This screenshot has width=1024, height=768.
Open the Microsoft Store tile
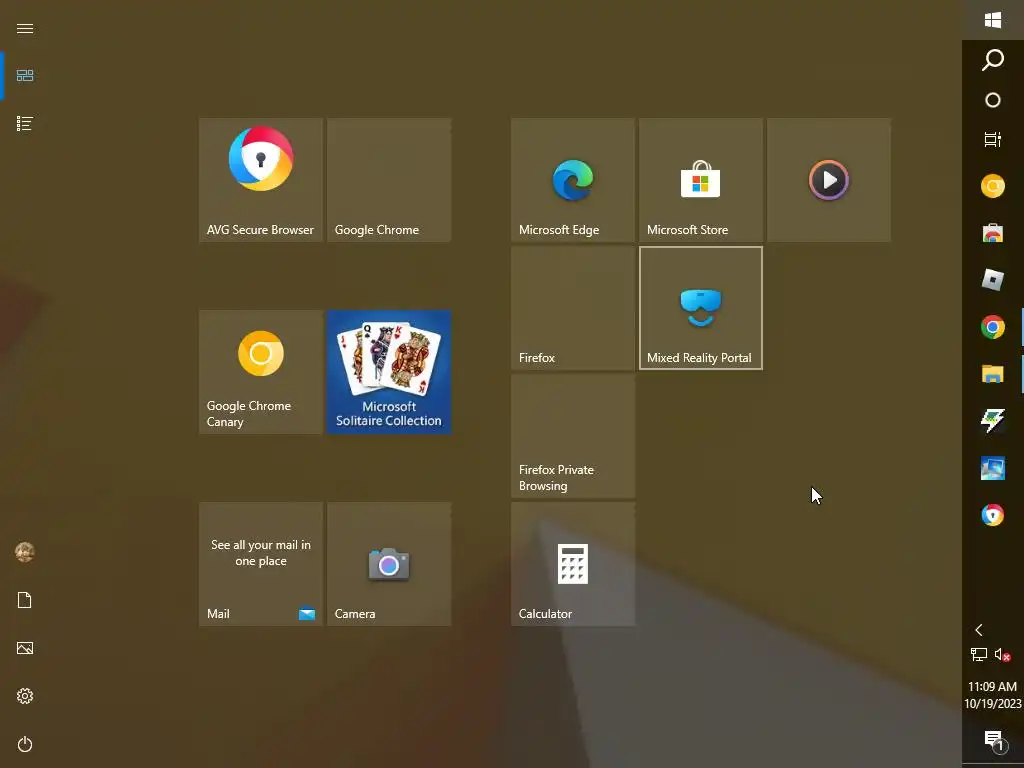pyautogui.click(x=701, y=180)
